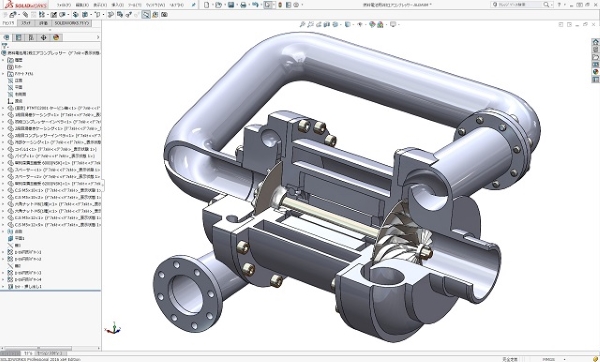Click the Assembly Features tool
Screen dimensions: 600x362
(85, 15)
